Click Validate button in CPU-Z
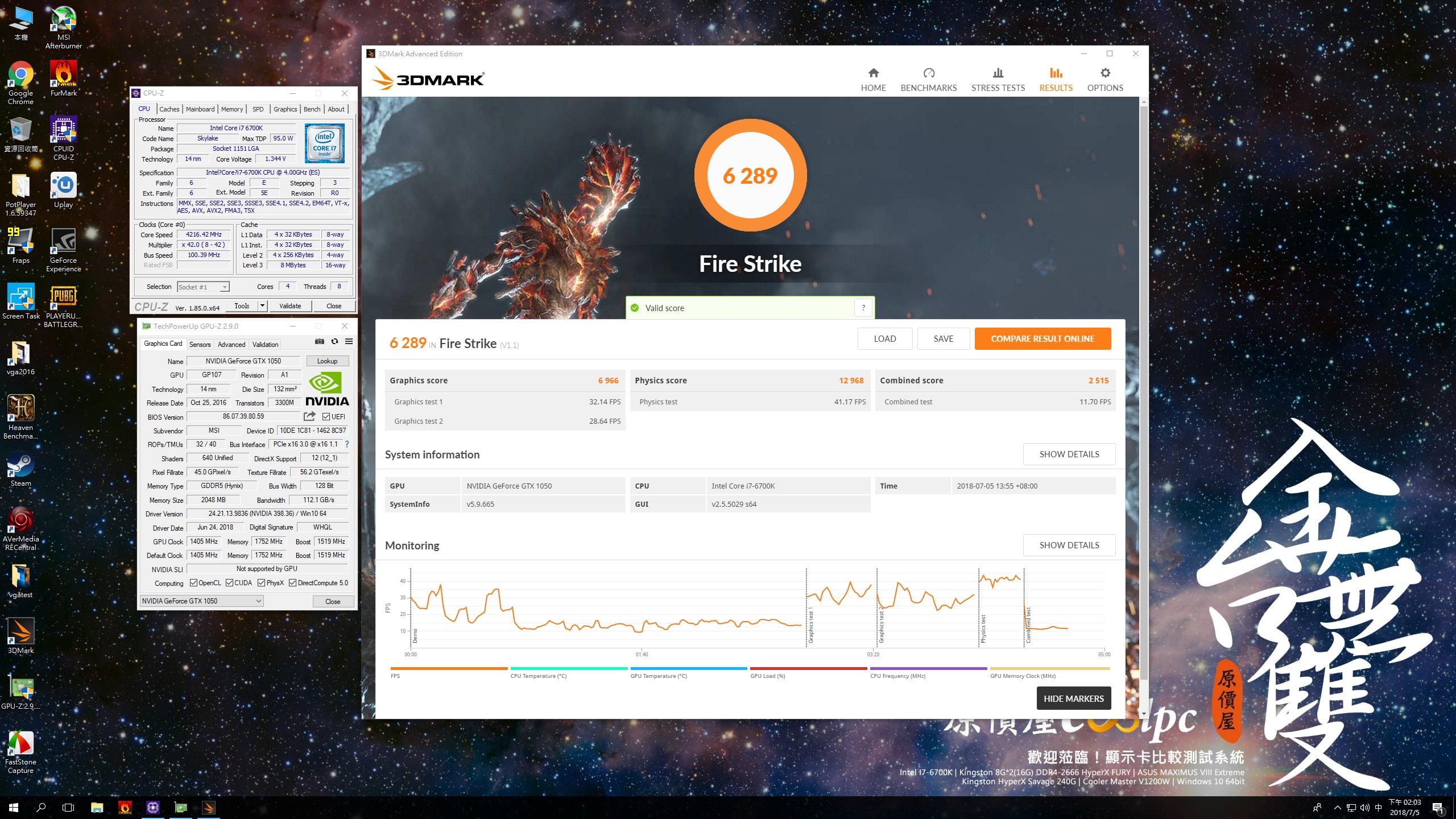The height and width of the screenshot is (819, 1456). (x=290, y=306)
